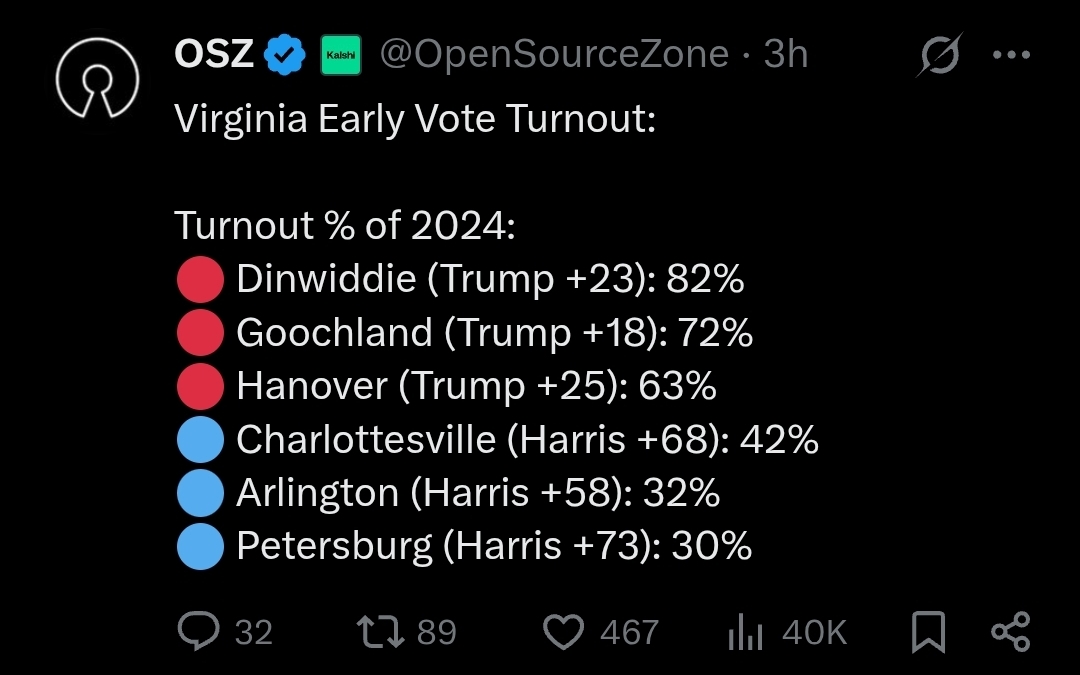Open the OSZ profile avatar
Screen dimensions: 1080x675
(x=97, y=78)
